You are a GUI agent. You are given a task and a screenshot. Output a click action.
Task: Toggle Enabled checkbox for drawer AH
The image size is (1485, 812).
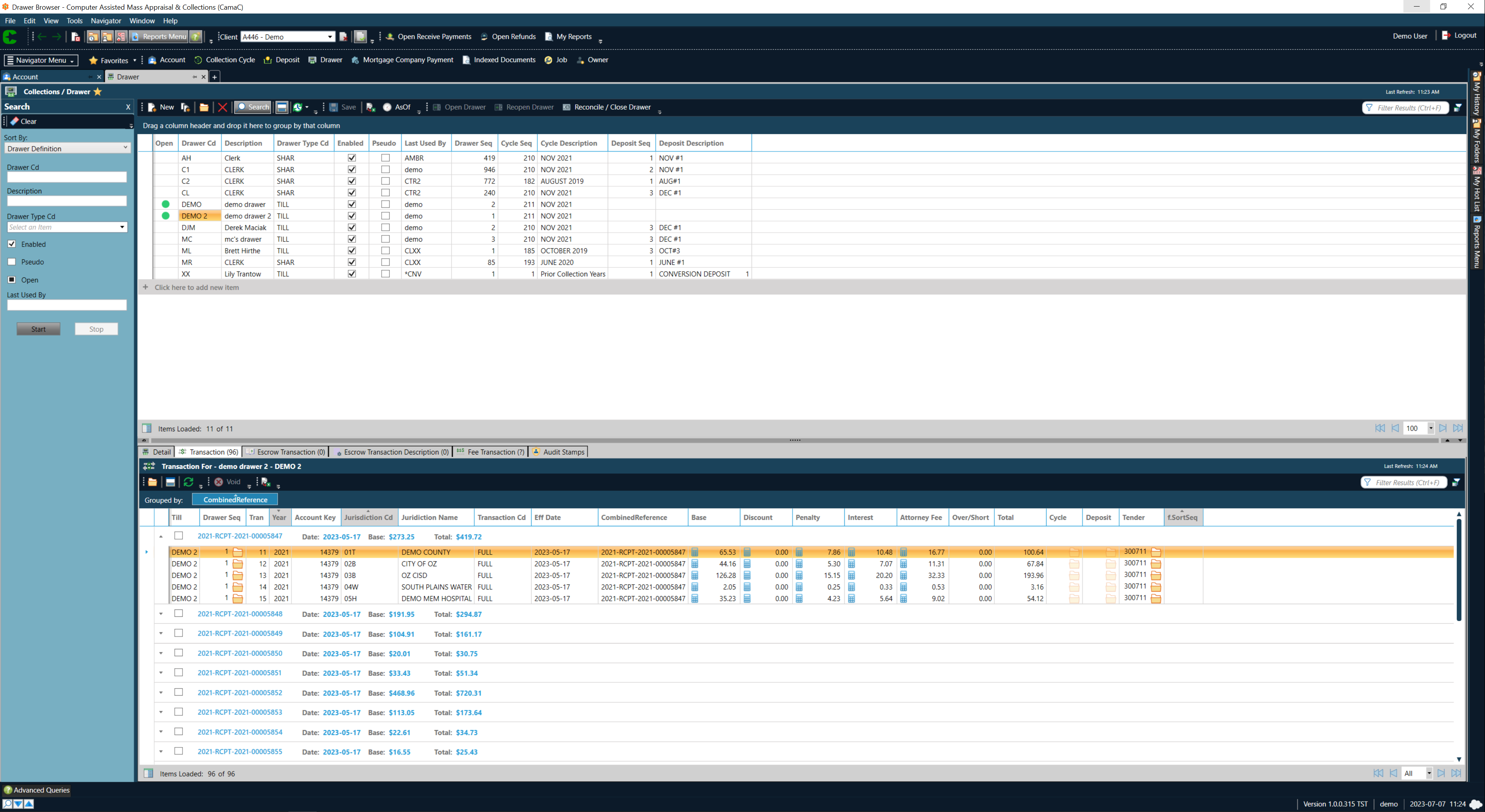click(x=352, y=158)
